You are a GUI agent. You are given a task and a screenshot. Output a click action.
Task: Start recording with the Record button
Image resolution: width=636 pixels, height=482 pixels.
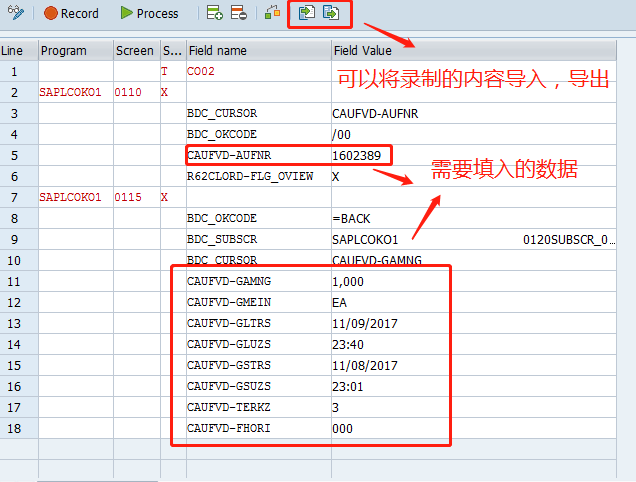tap(71, 13)
